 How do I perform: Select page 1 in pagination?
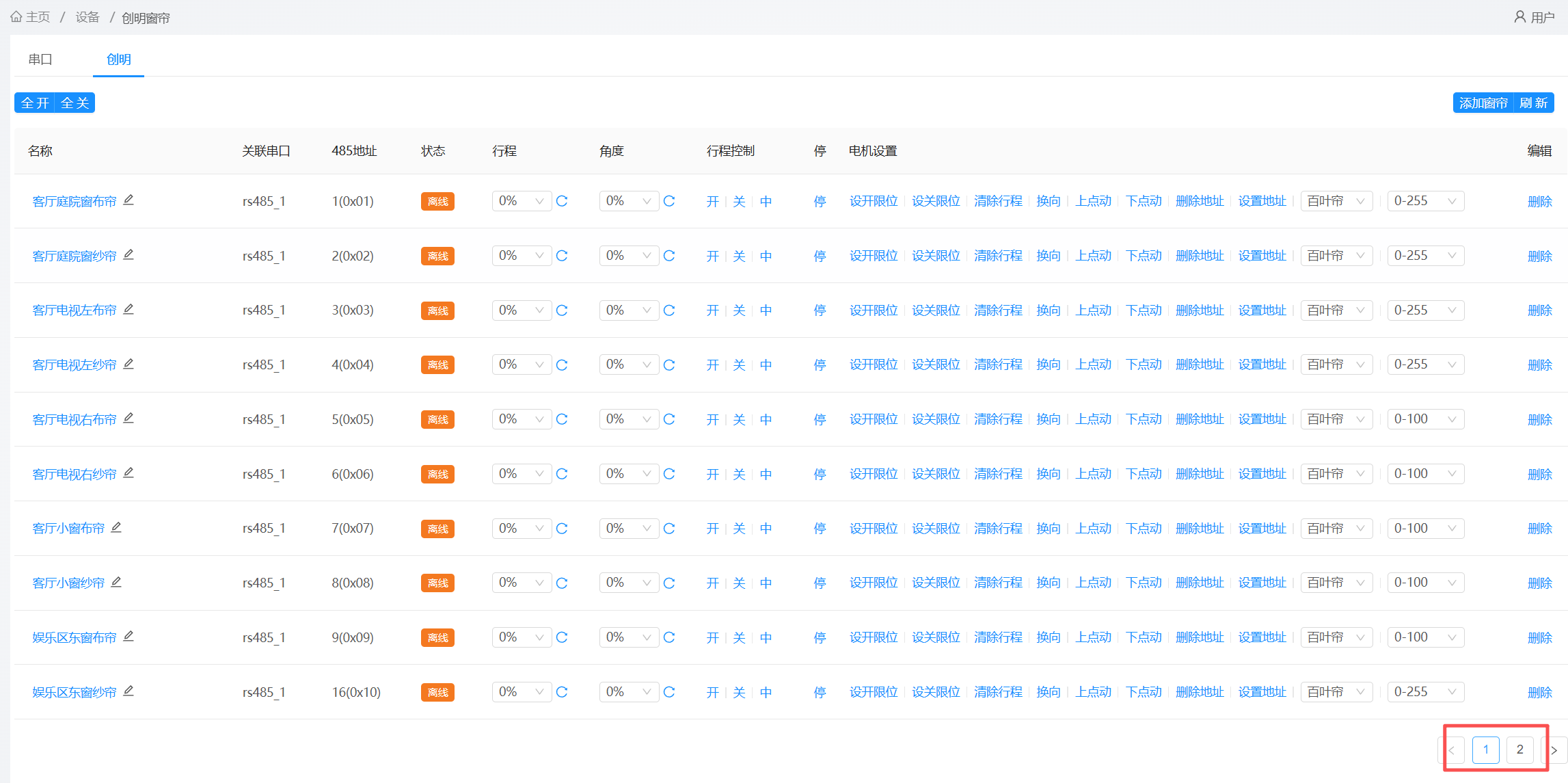(1486, 750)
